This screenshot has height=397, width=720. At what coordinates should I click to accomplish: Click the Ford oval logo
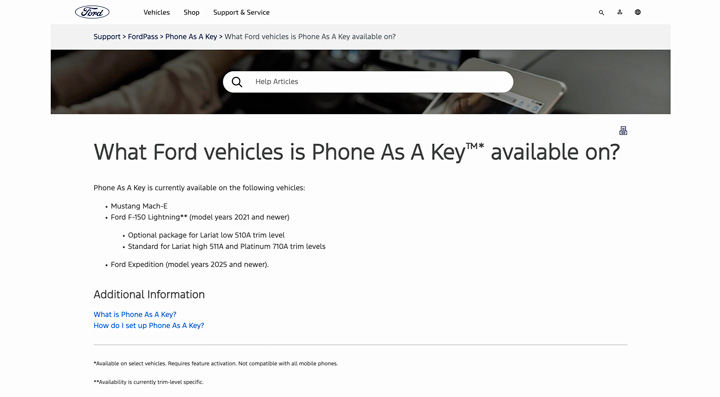click(92, 12)
